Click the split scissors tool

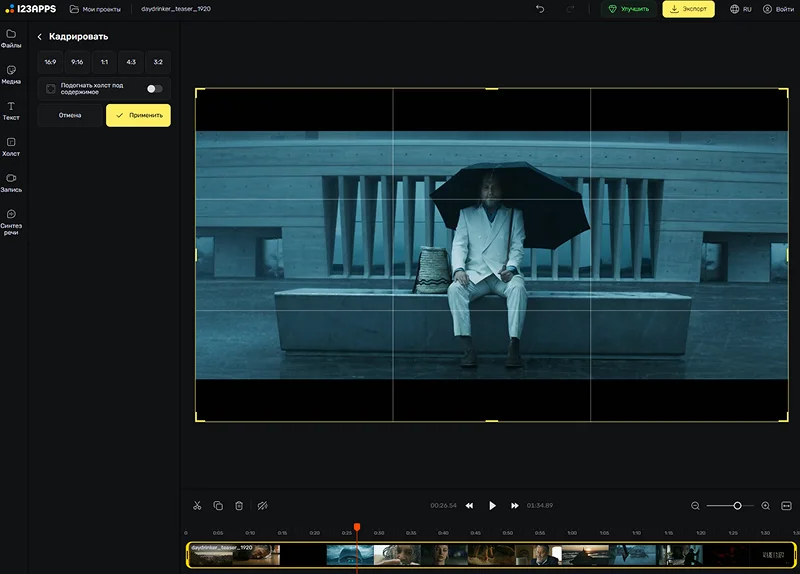[197, 506]
